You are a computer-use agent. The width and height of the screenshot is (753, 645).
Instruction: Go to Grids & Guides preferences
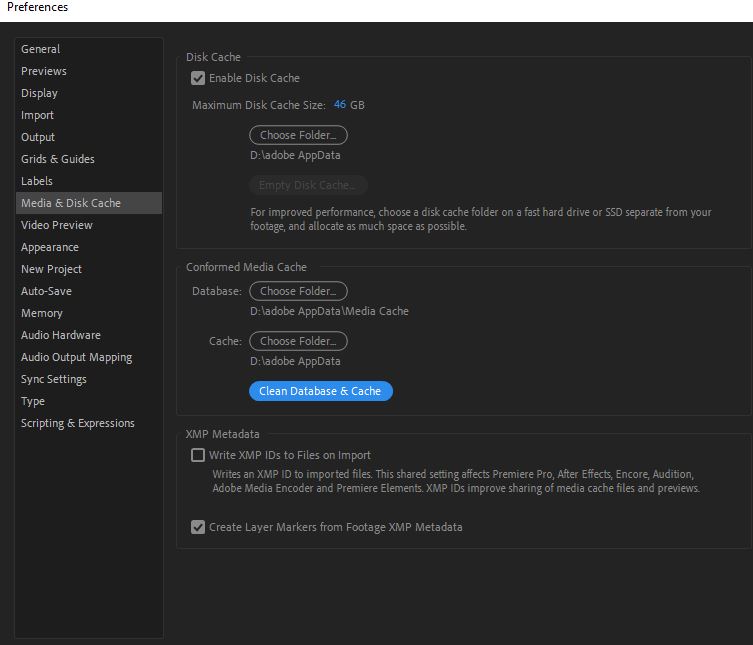58,159
